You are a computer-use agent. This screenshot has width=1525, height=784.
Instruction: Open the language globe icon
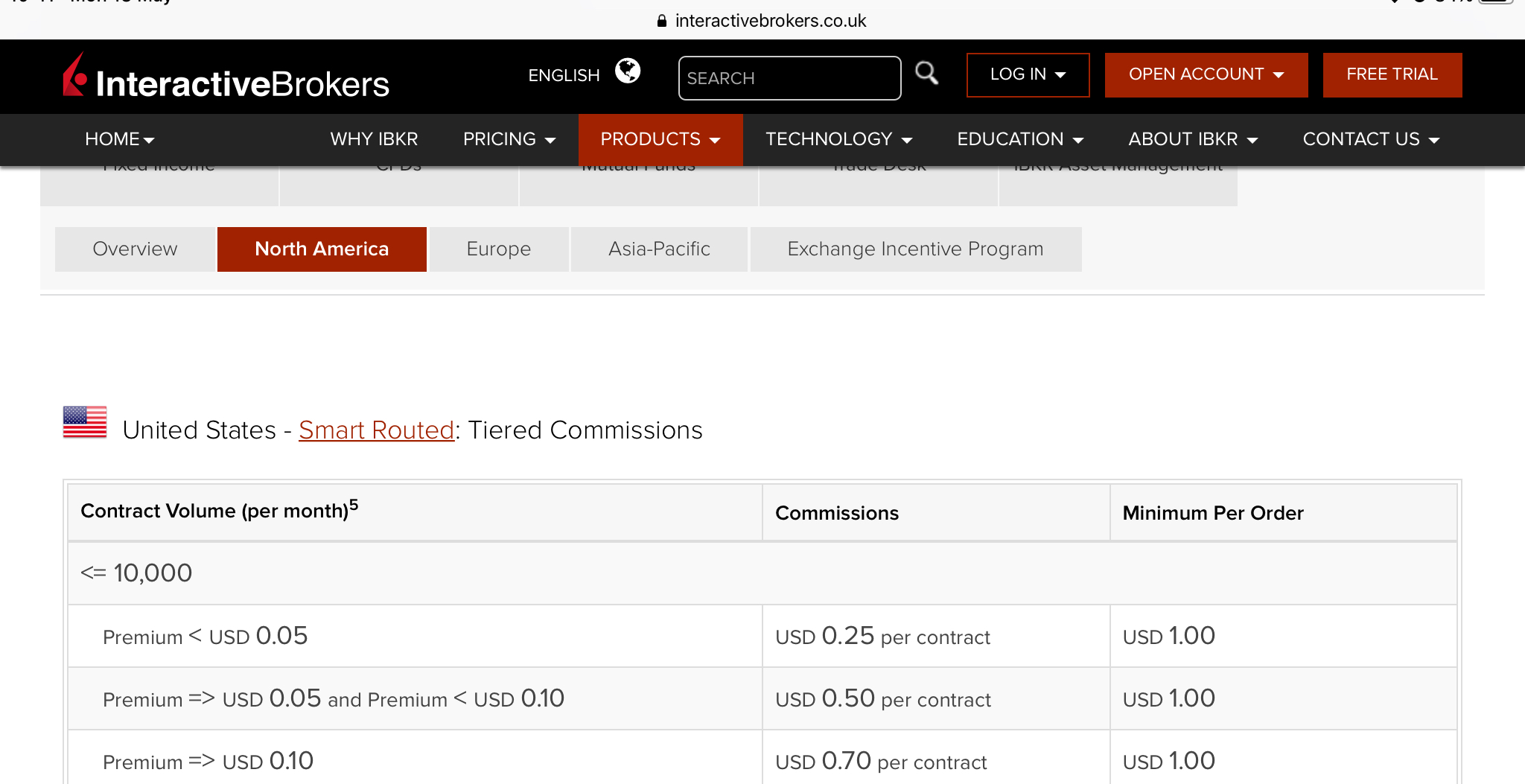point(628,71)
